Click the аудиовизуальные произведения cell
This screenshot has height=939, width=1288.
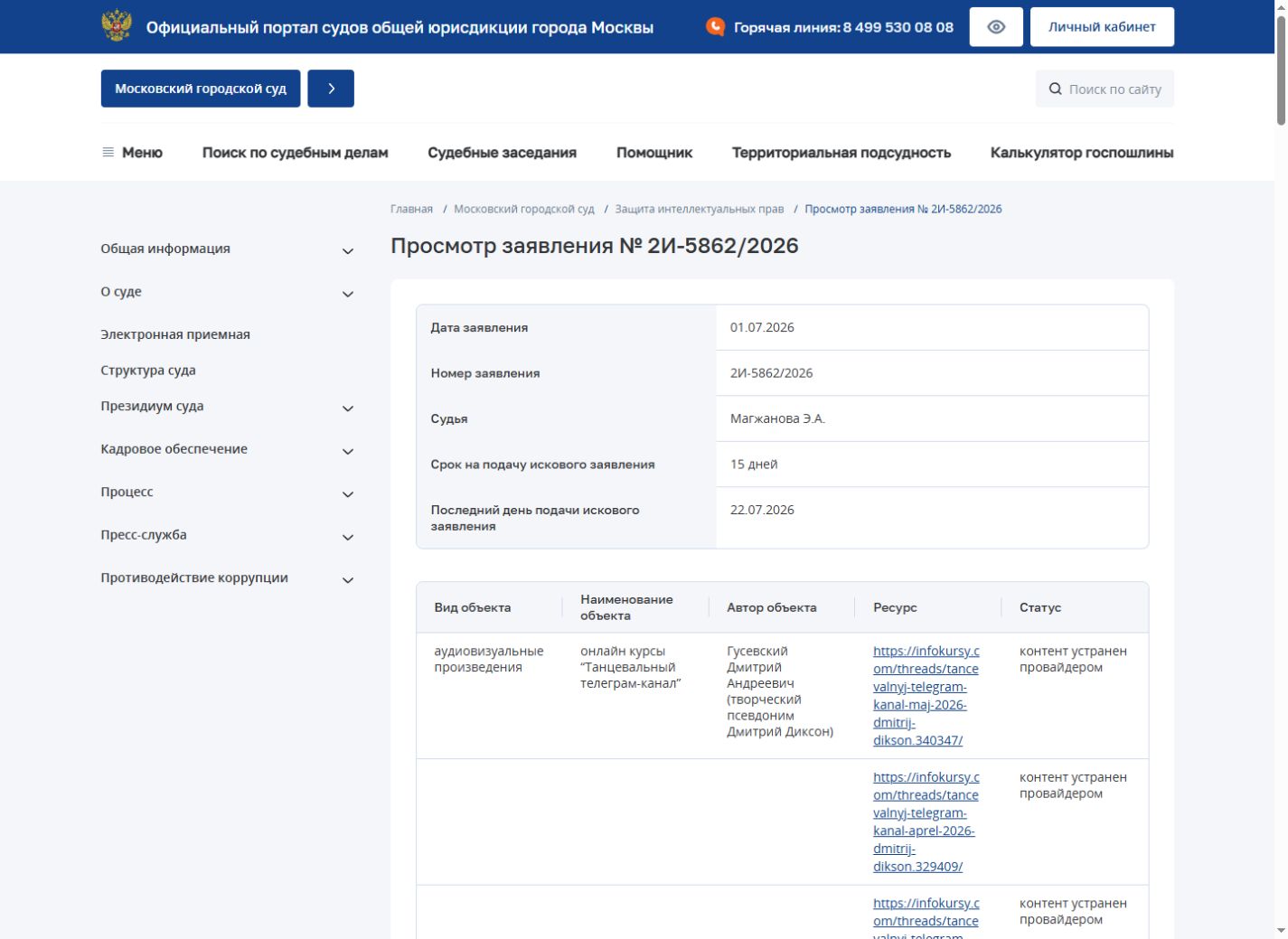(x=489, y=659)
